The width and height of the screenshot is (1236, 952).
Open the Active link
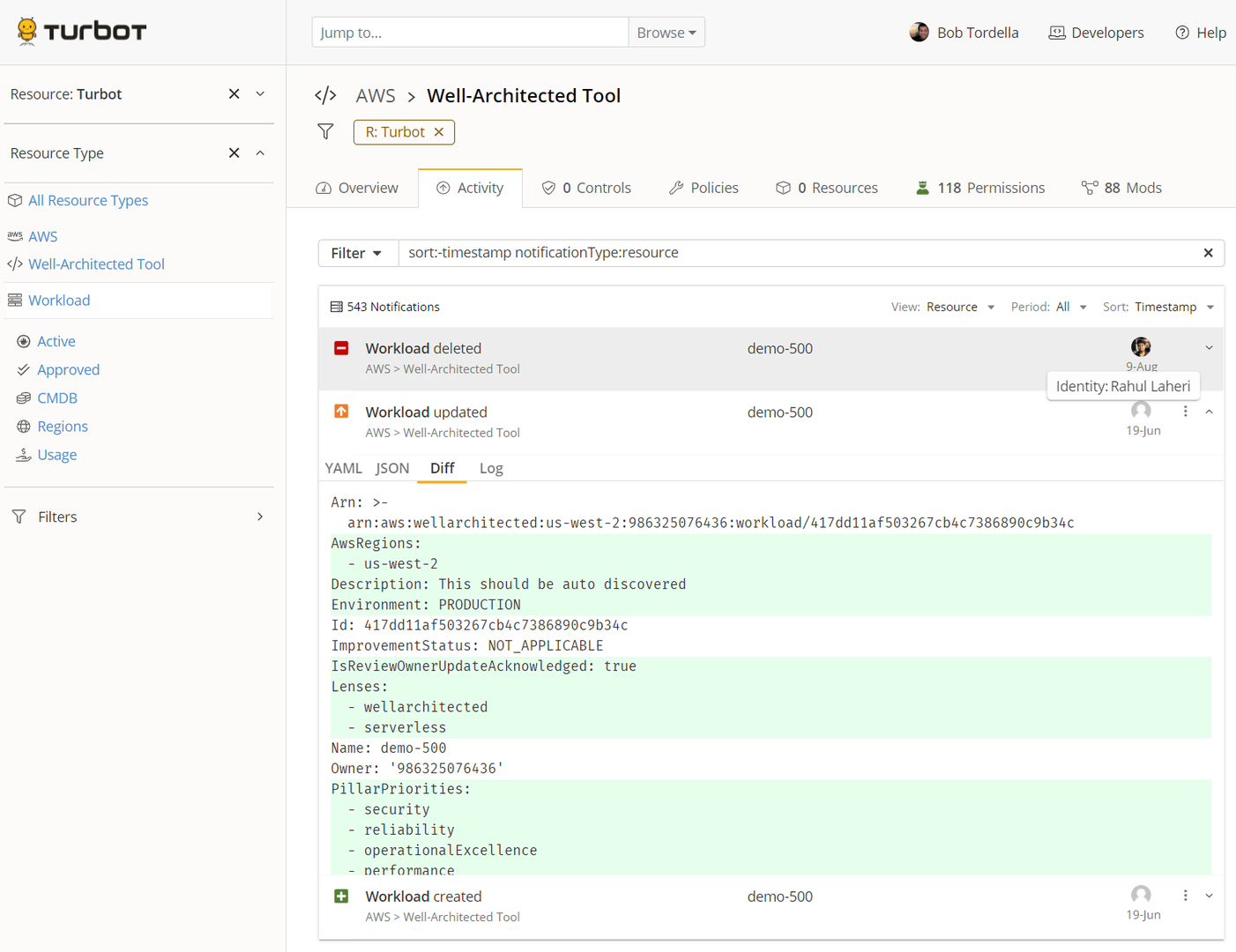[56, 341]
